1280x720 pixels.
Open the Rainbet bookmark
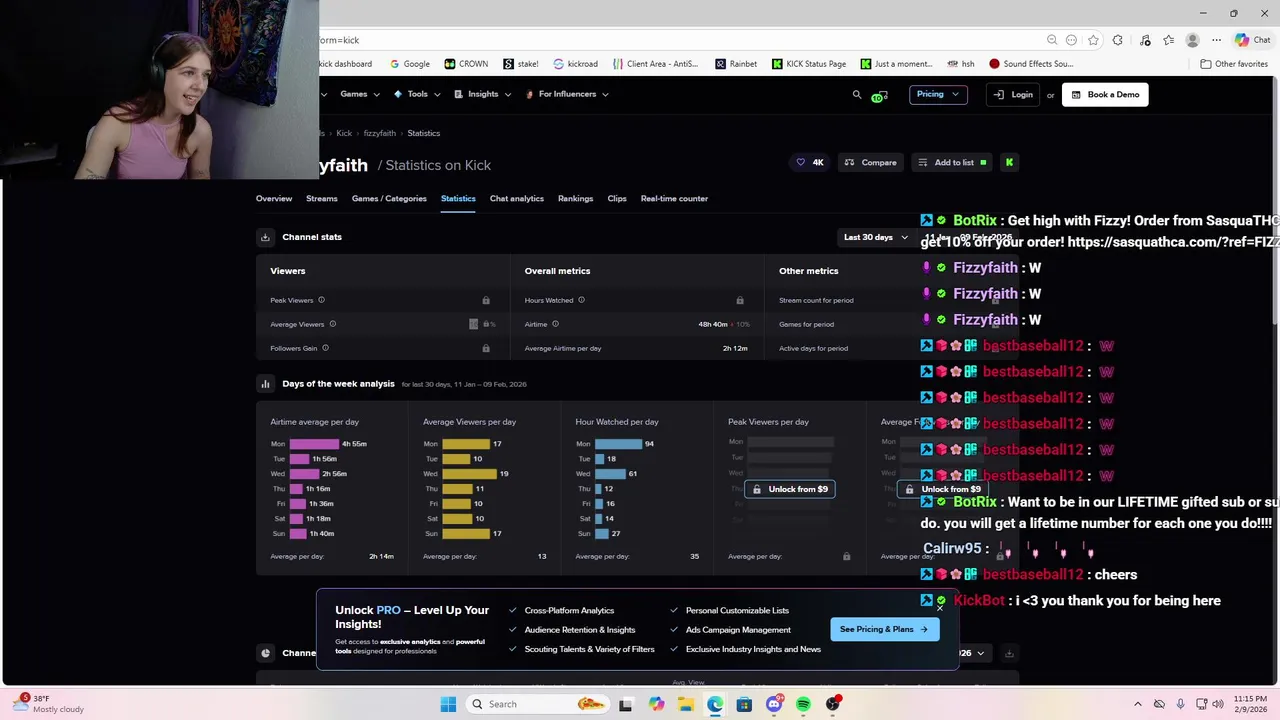(736, 64)
